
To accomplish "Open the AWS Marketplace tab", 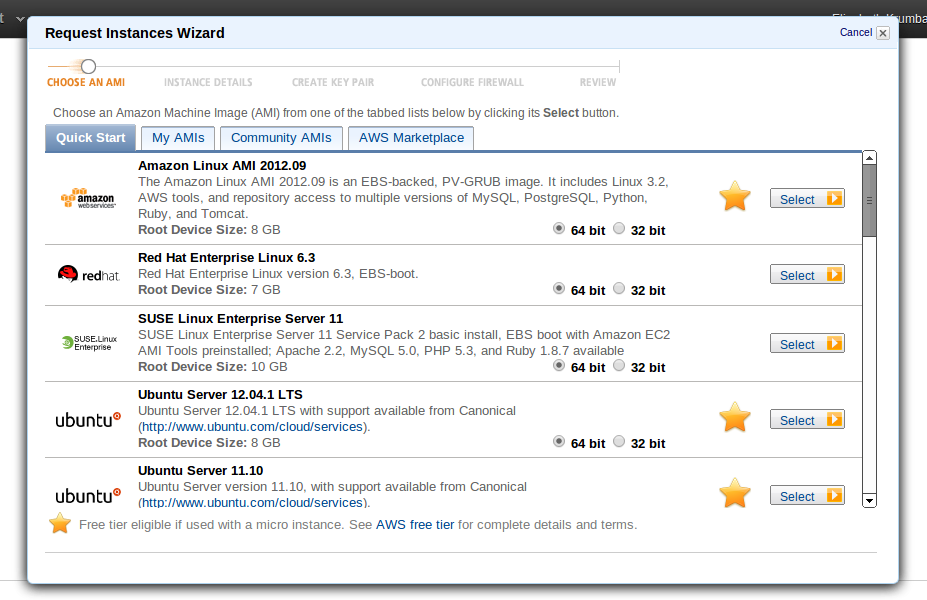I will [411, 138].
